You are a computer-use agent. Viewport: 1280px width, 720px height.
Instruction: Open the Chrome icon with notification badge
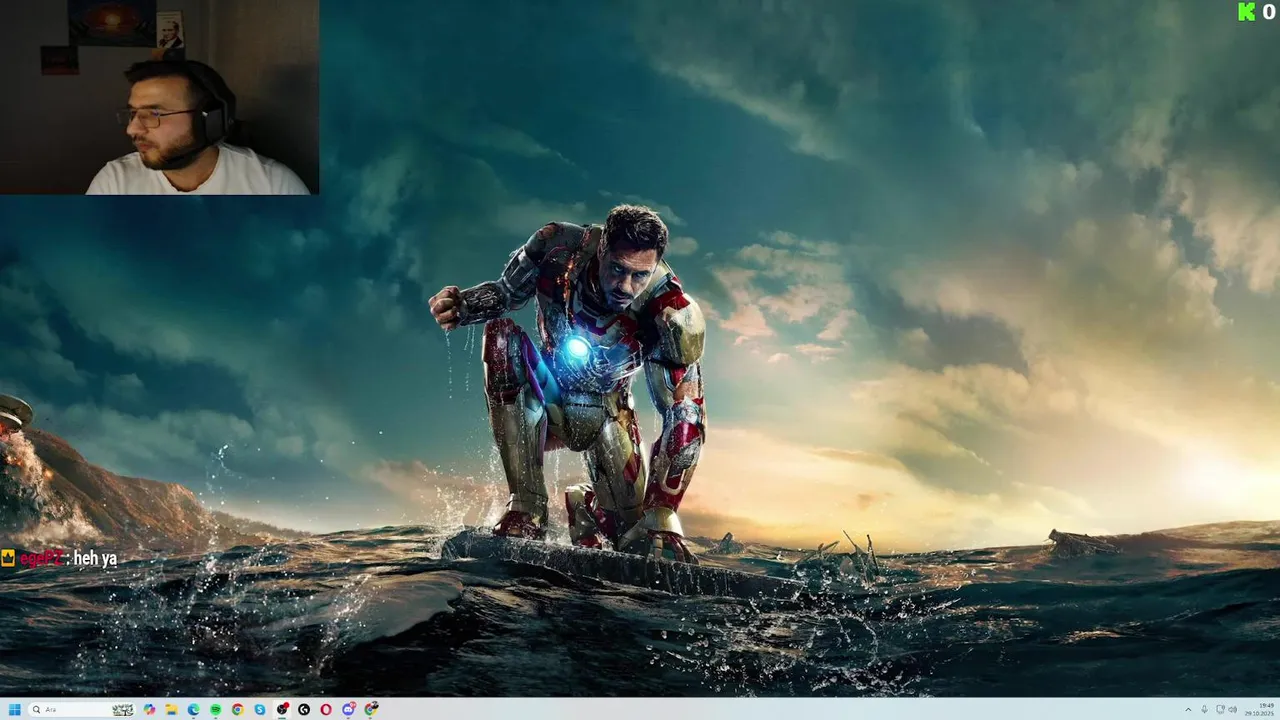tap(371, 709)
